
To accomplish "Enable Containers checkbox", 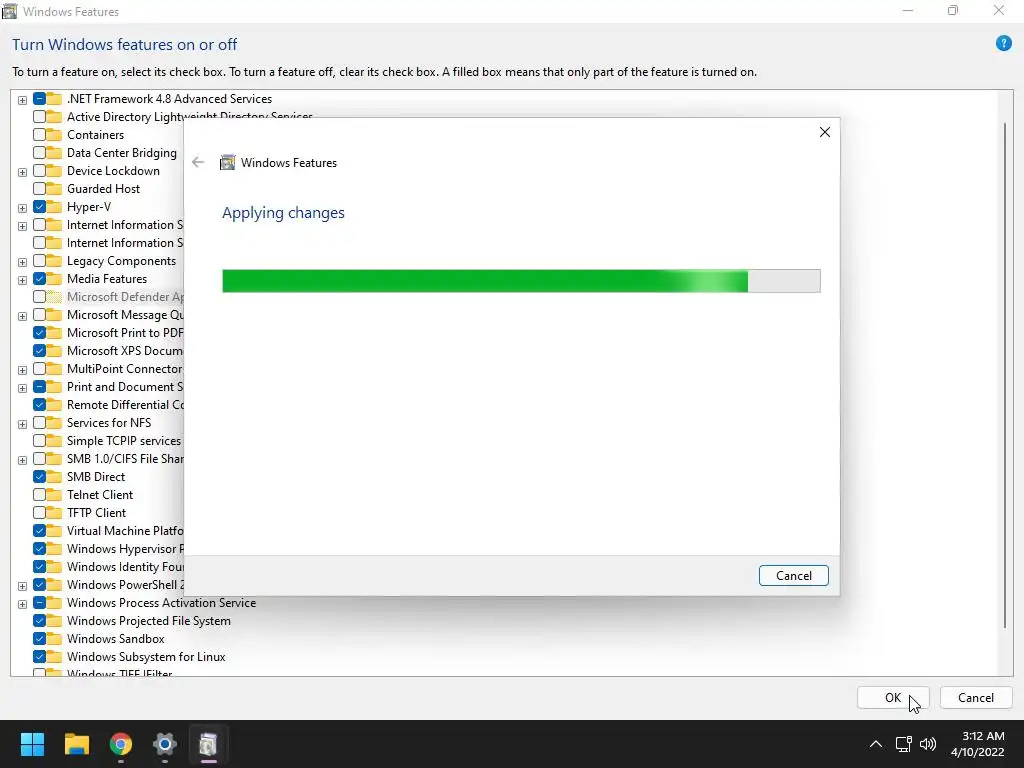I will click(39, 135).
